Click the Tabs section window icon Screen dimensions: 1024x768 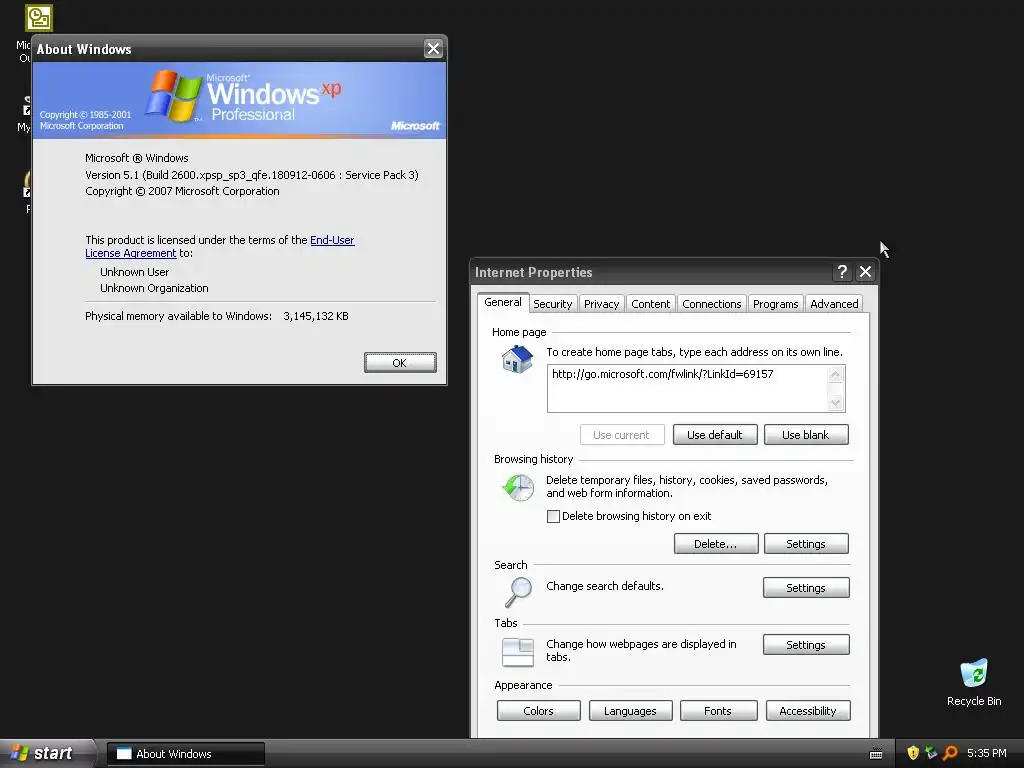[518, 652]
